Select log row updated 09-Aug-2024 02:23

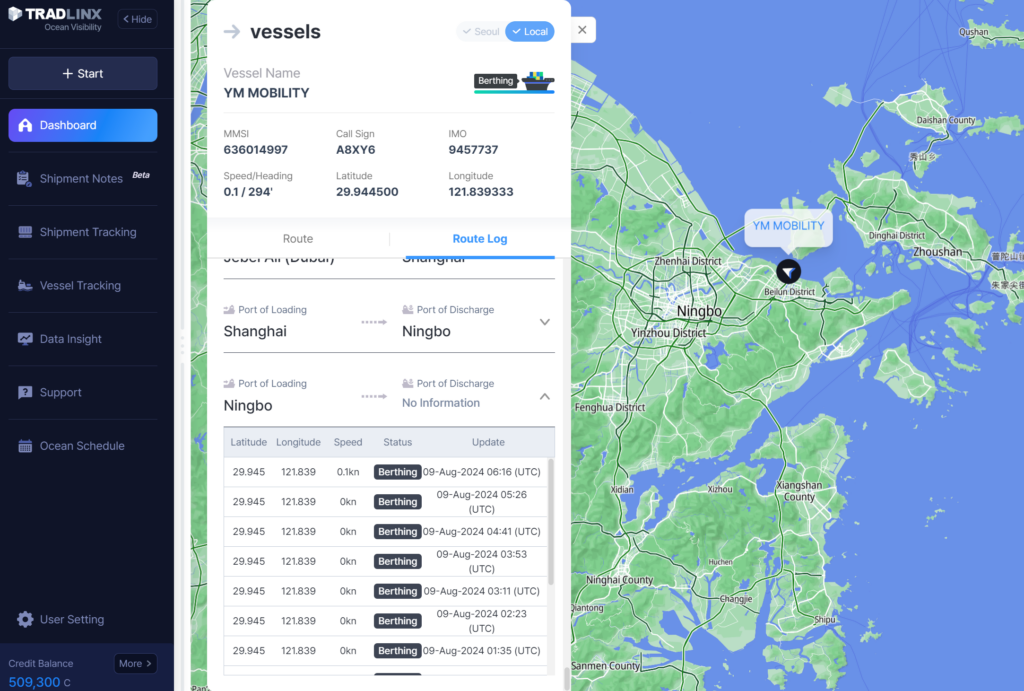click(385, 621)
